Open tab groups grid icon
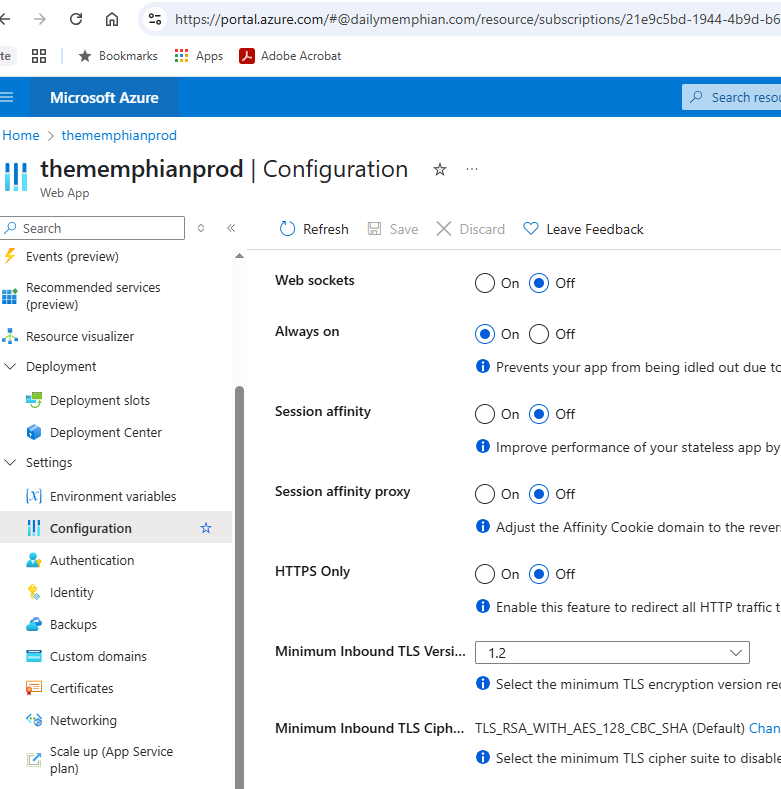 [39, 56]
